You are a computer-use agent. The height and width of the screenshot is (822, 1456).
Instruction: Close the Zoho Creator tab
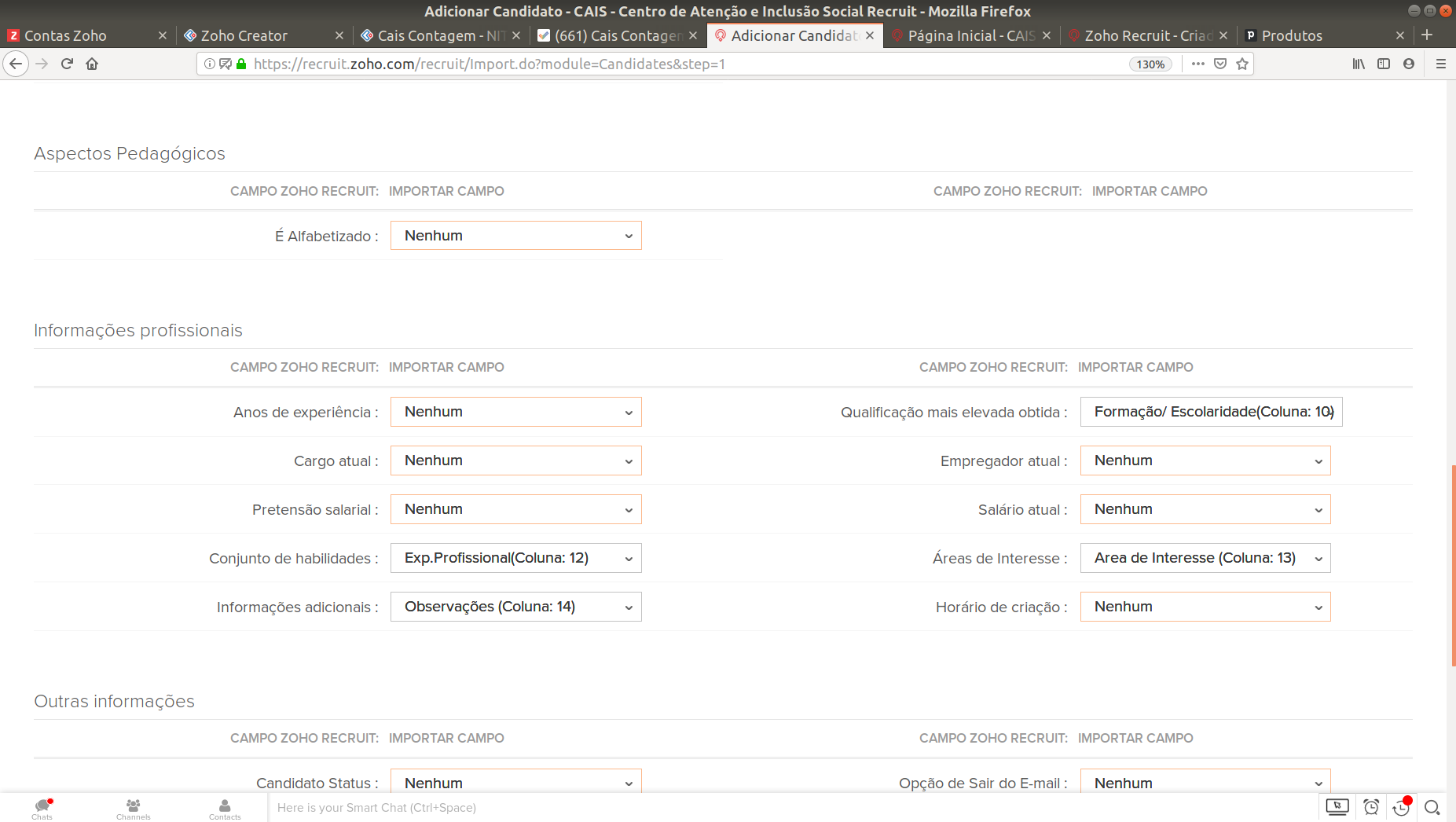(339, 35)
